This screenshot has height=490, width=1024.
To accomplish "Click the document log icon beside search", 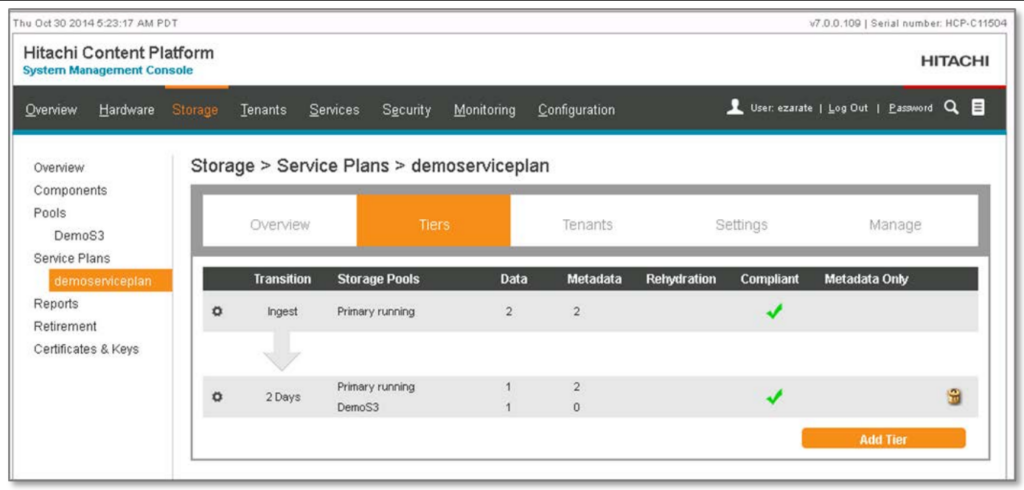I will (978, 108).
